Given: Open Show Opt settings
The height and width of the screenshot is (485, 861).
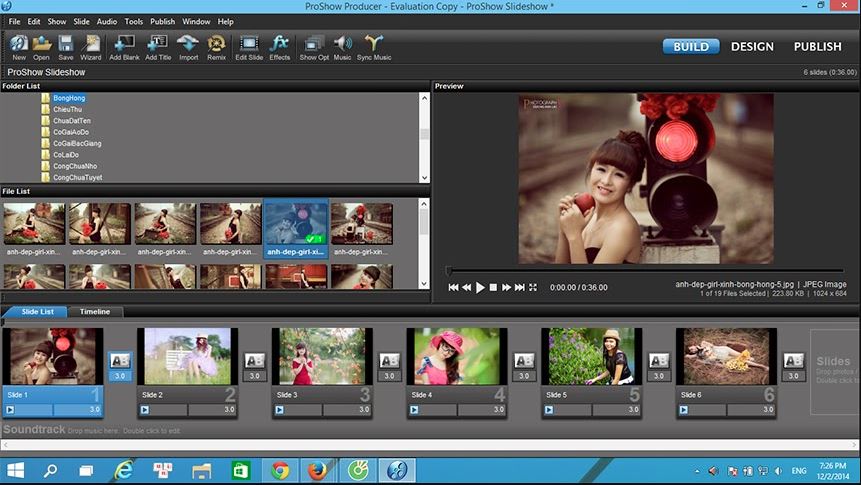Looking at the screenshot, I should click(314, 47).
